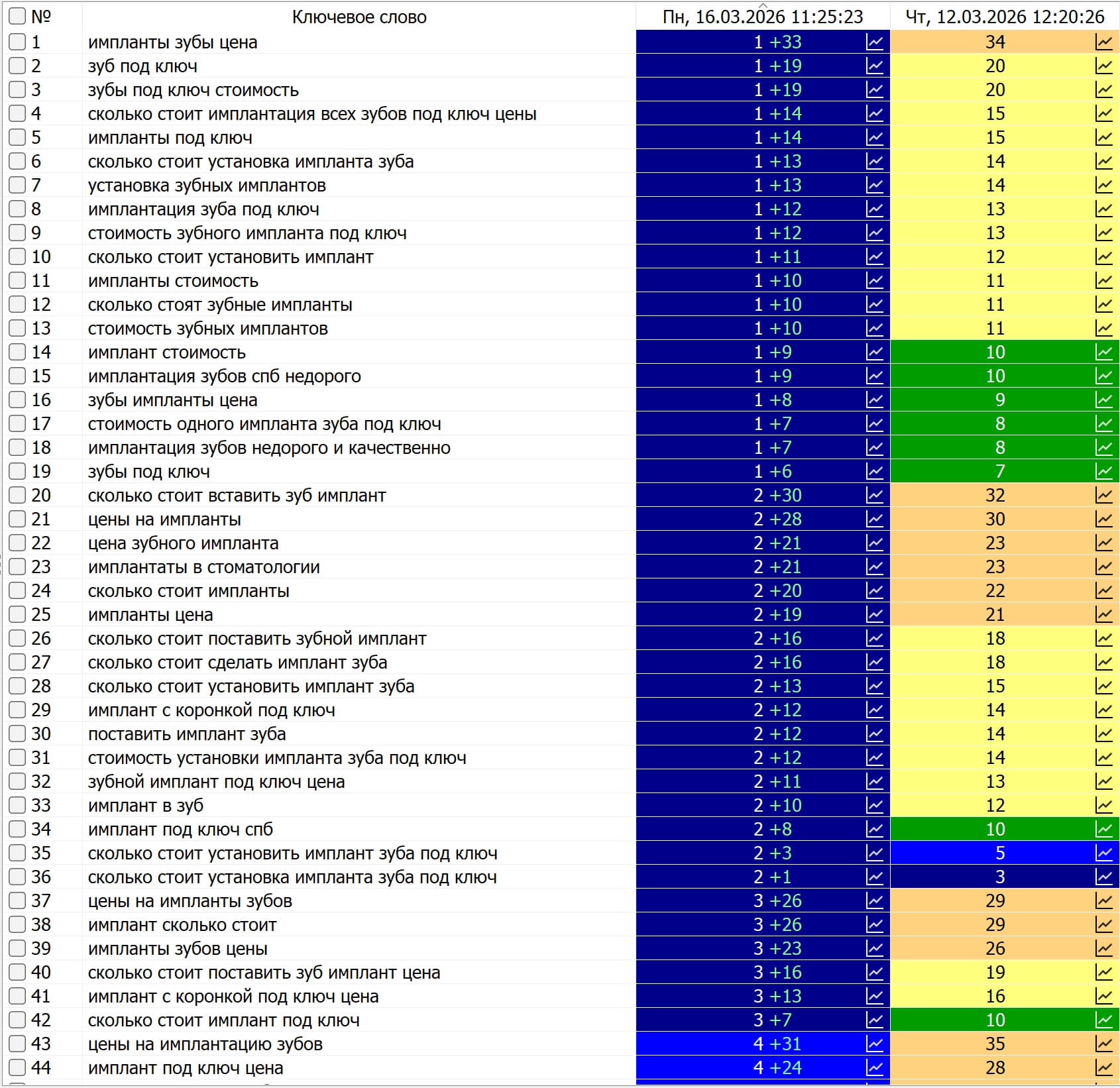This screenshot has width=1120, height=1088.
Task: Open 12.03 chart icon for 'имплант под ключ цена'
Action: [1103, 1068]
